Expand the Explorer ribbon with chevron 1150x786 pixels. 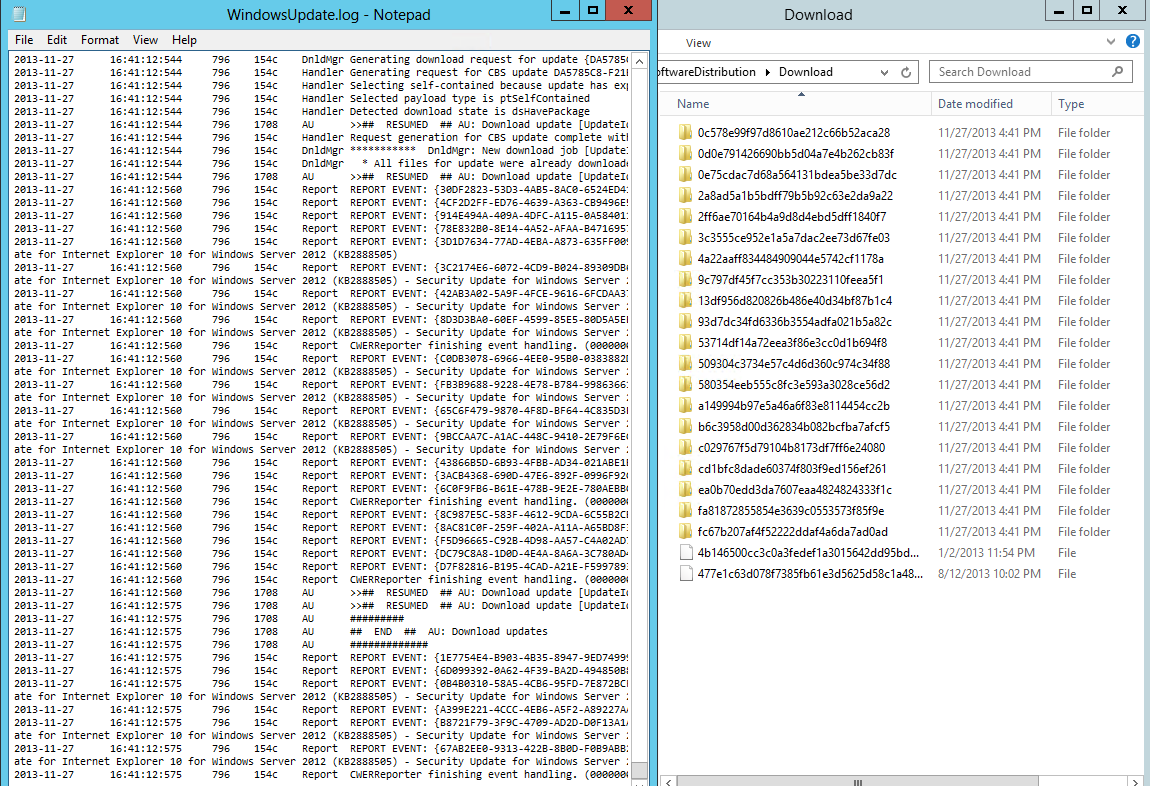click(x=1112, y=42)
